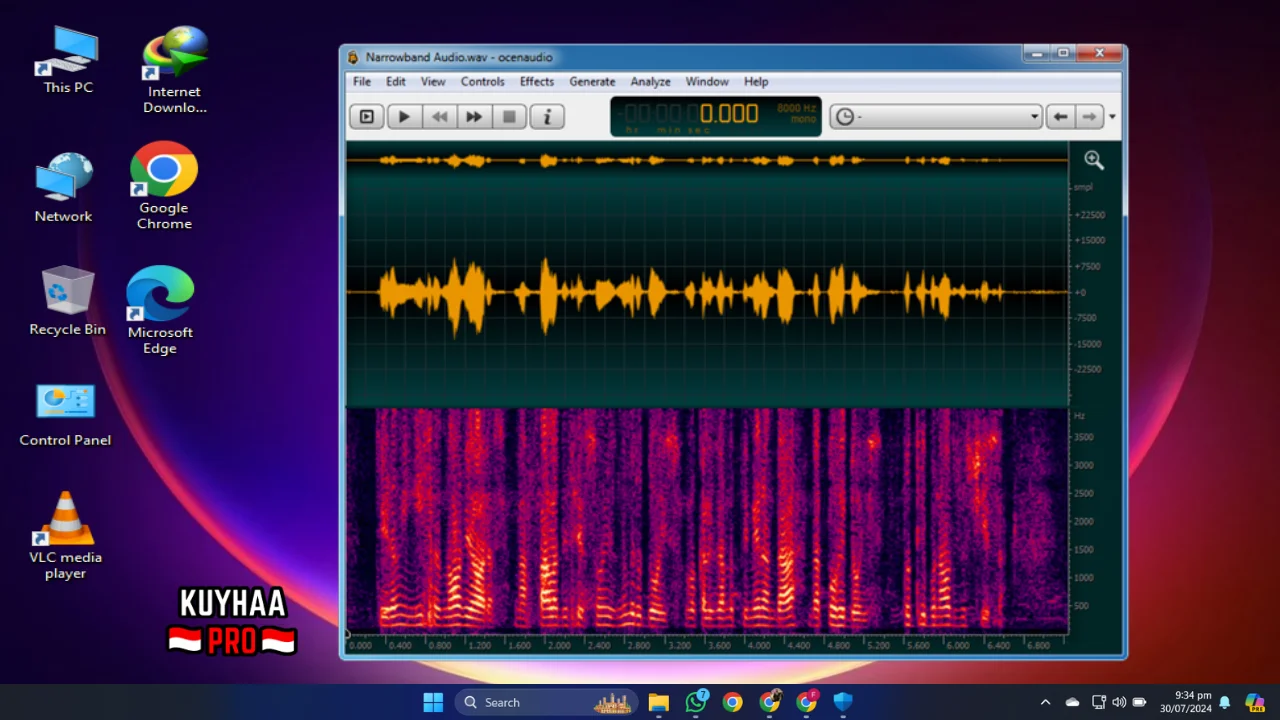Select VLC media player desktop icon
This screenshot has width=1280, height=720.
coord(65,535)
